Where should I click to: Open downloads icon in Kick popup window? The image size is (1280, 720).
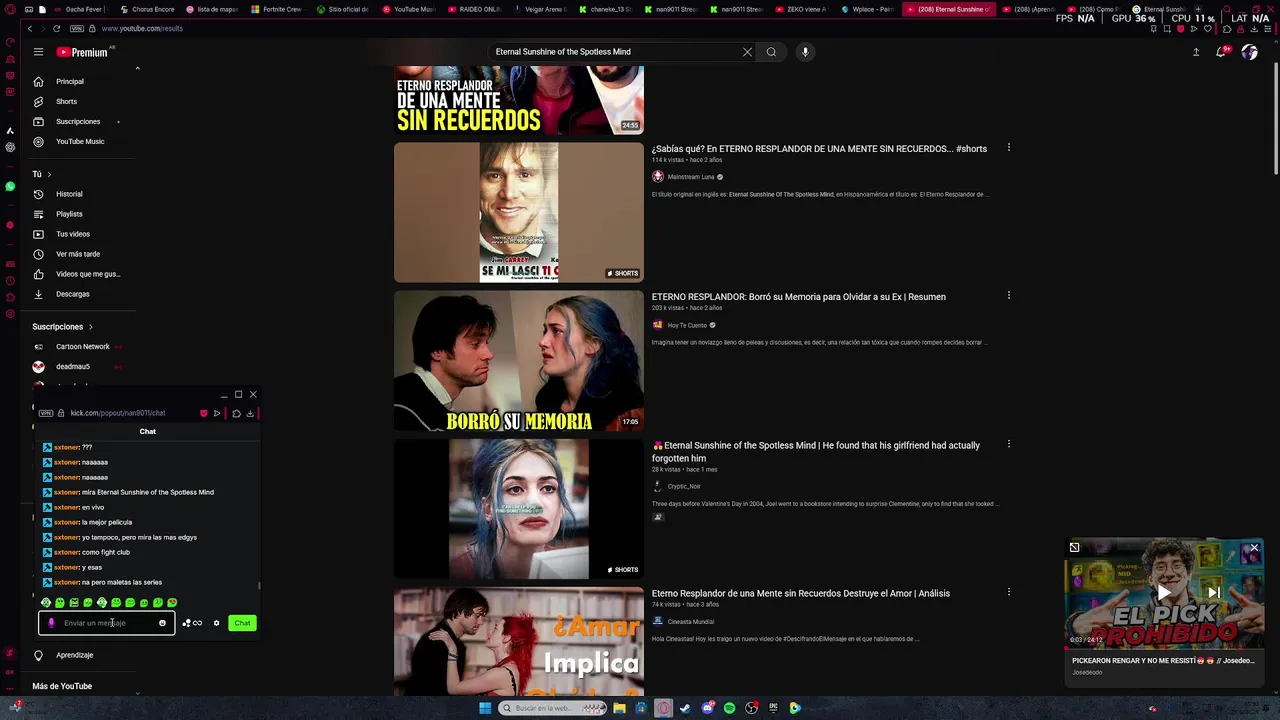pos(250,413)
